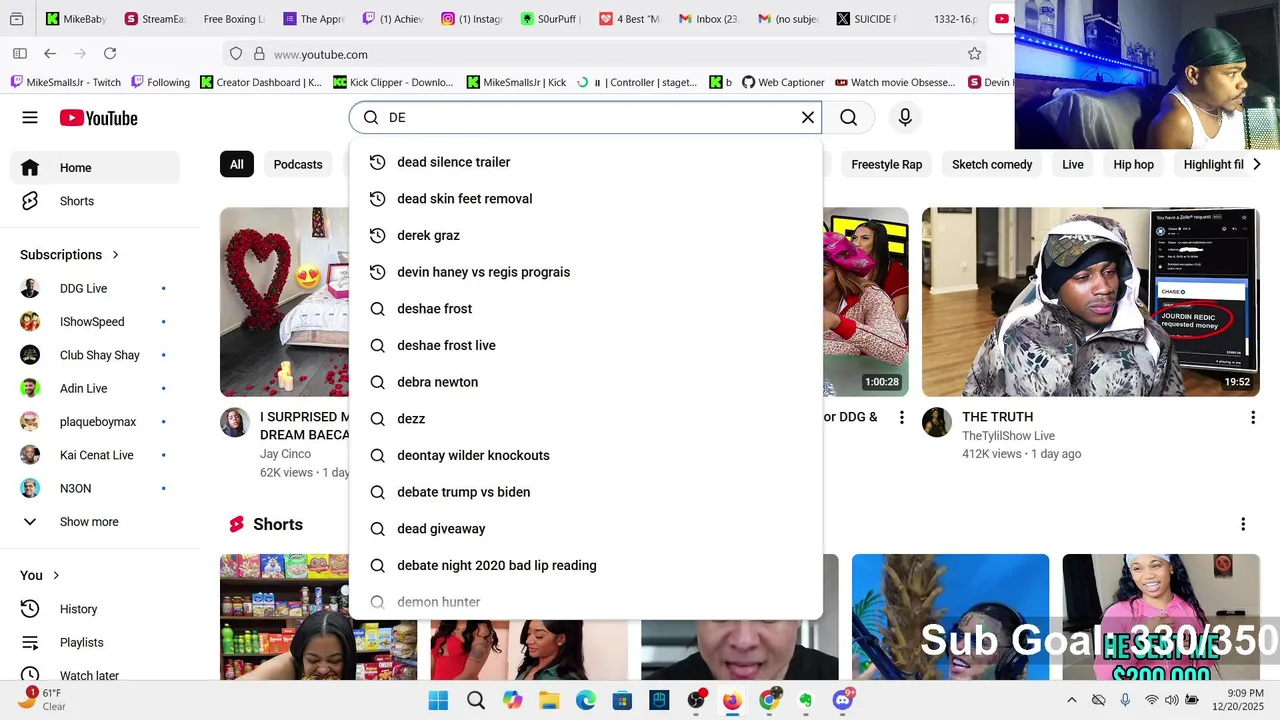Open the Windows Start button
1280x720 pixels.
pyautogui.click(x=438, y=700)
